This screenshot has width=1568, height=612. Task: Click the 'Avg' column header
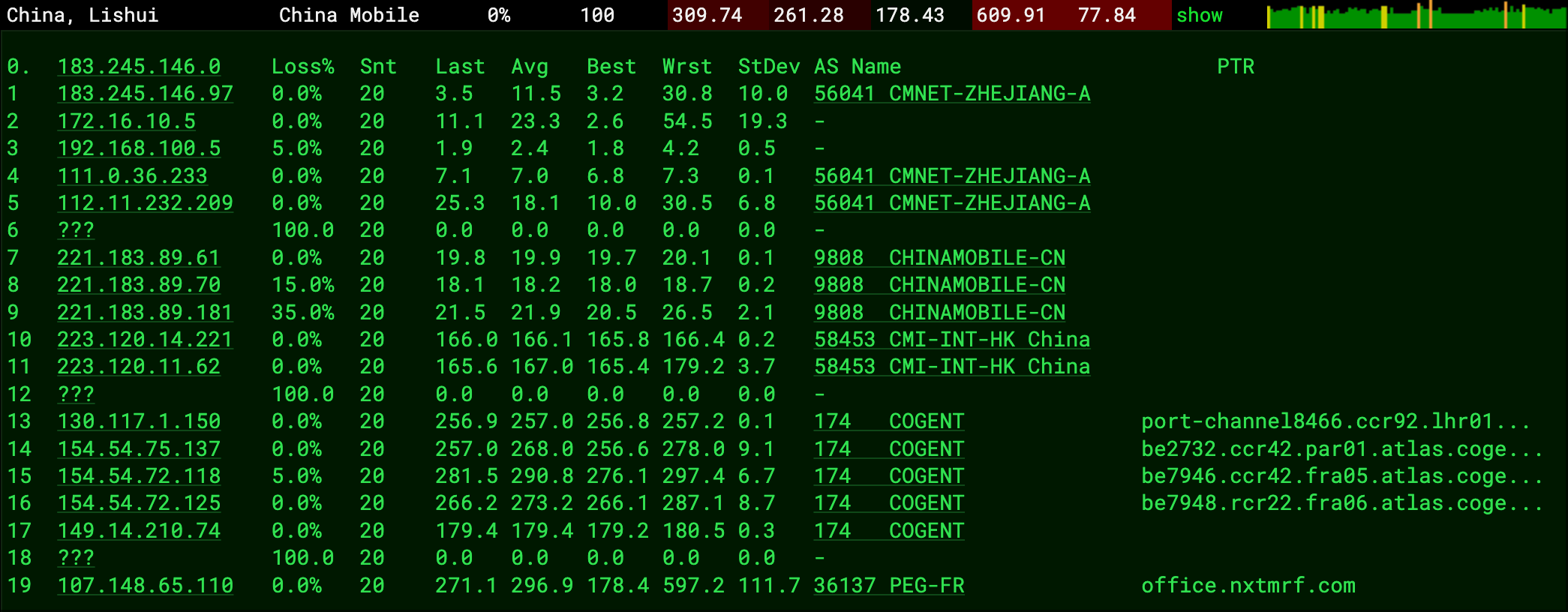point(530,67)
